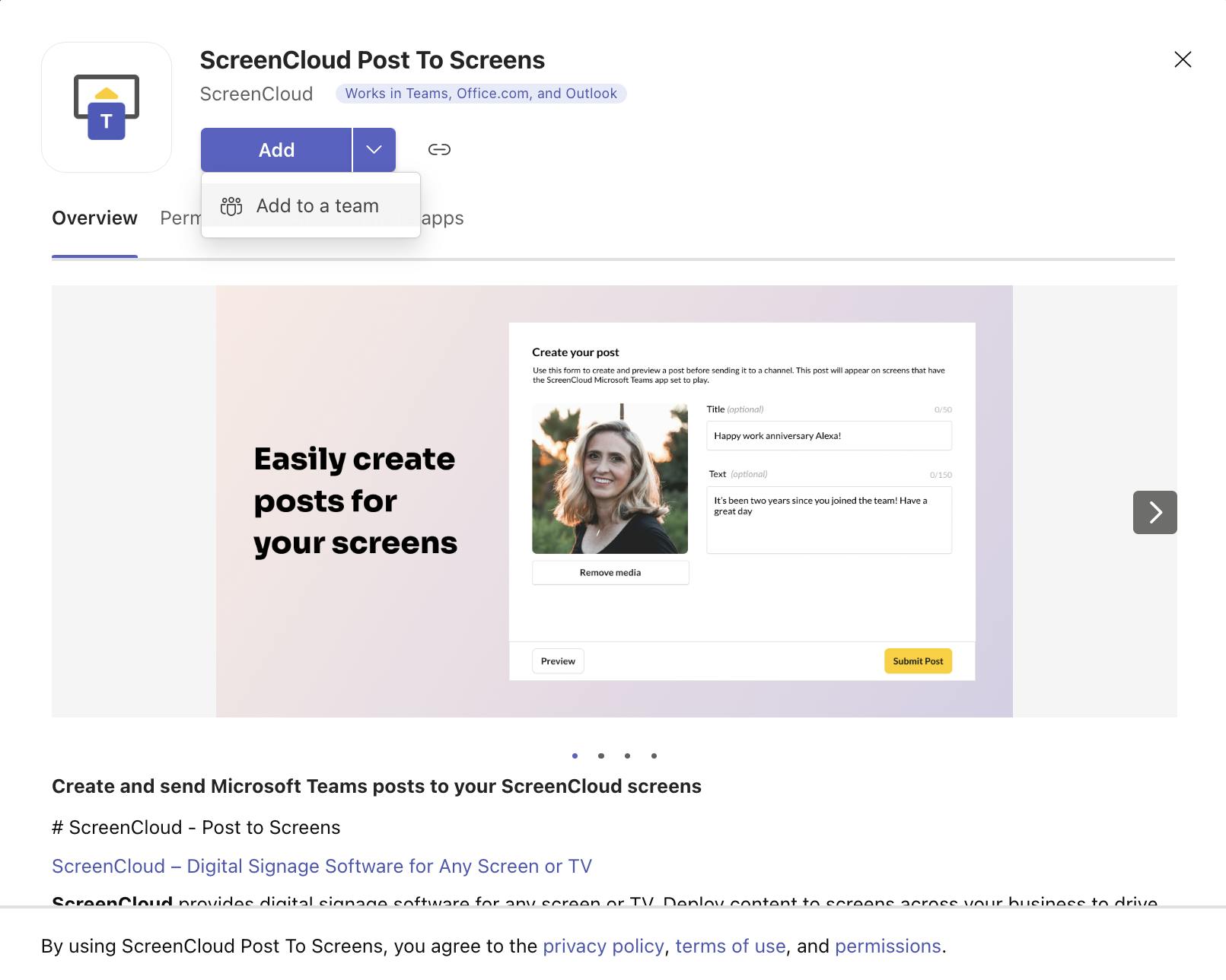Open the permissions link in footer
The width and height of the screenshot is (1226, 980).
888,946
